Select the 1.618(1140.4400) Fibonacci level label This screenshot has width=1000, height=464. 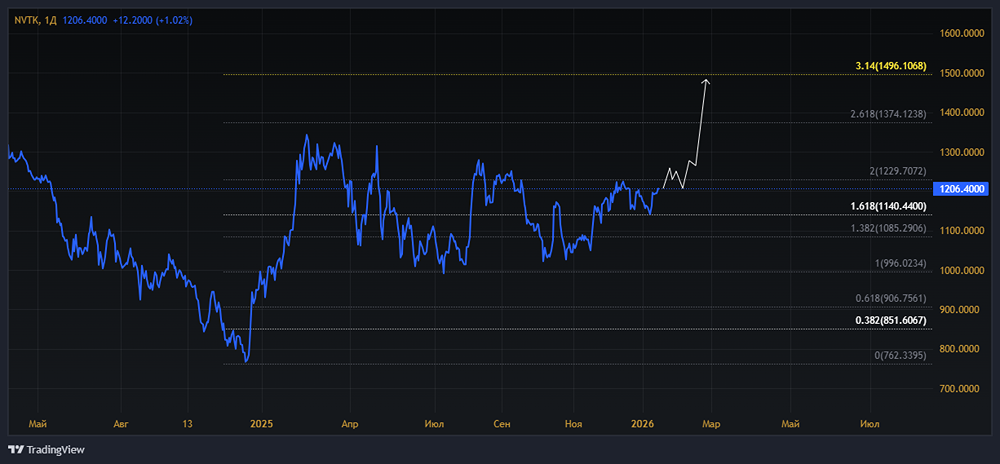tap(890, 206)
